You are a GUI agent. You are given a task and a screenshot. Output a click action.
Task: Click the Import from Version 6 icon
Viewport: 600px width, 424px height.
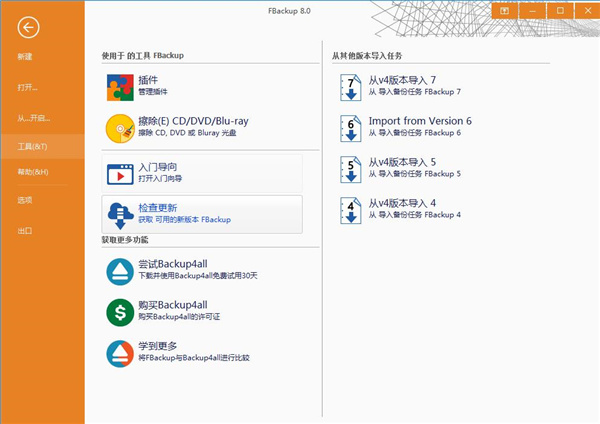pos(351,127)
